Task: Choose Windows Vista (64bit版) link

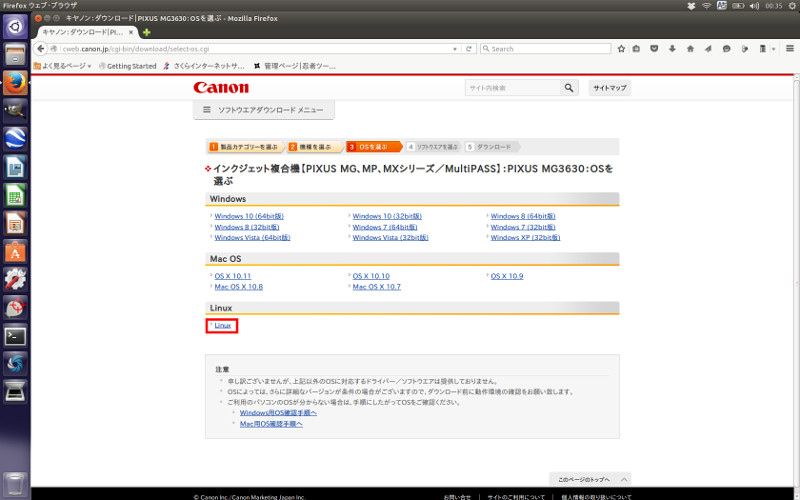Action: 253,238
